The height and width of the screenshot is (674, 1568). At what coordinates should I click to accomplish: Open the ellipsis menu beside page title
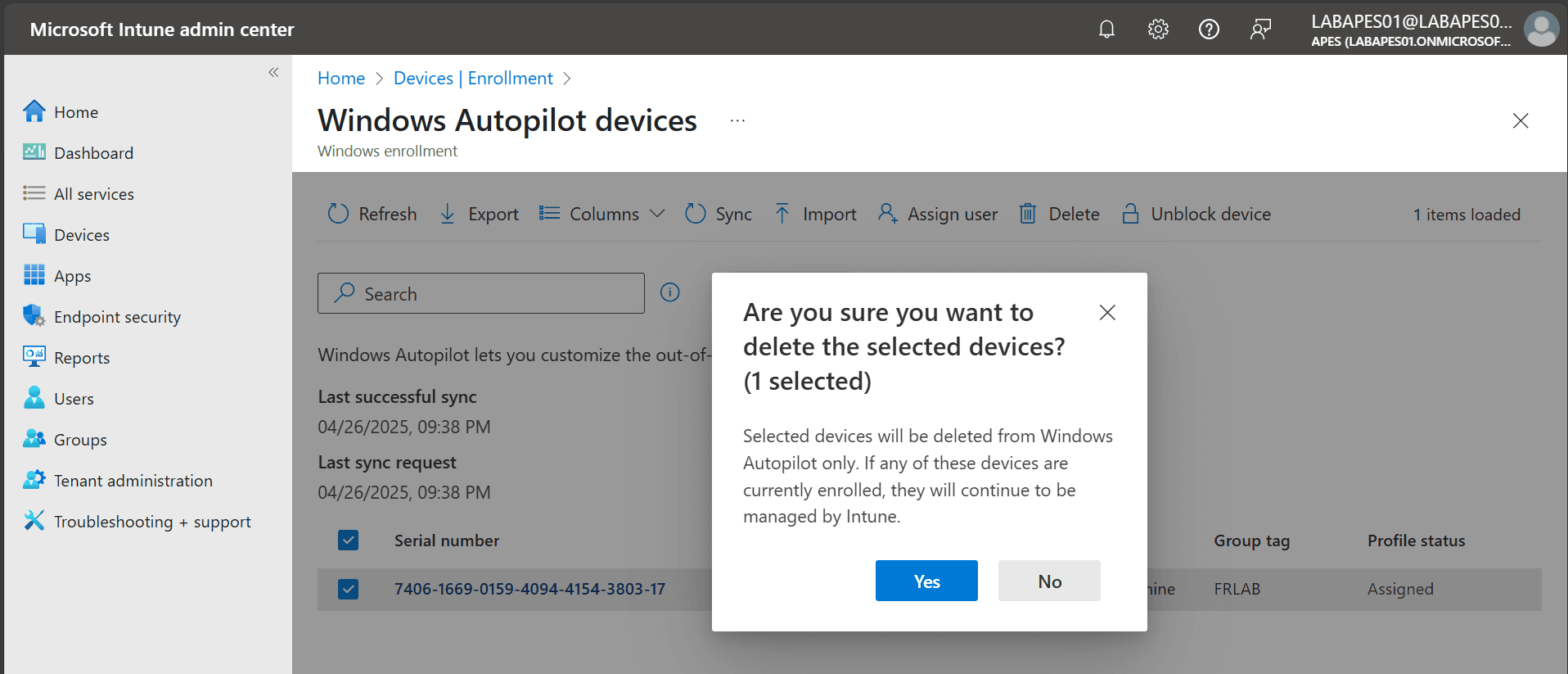point(737,120)
